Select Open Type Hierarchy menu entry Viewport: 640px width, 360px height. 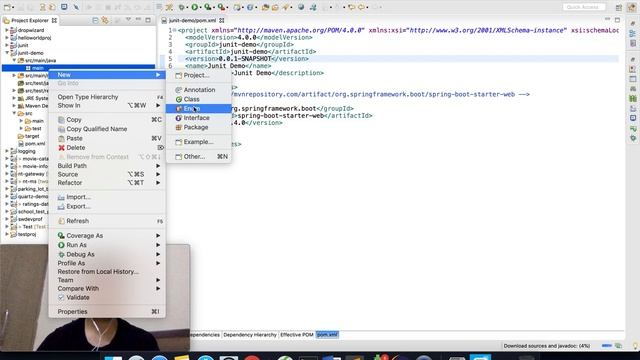(x=107, y=97)
